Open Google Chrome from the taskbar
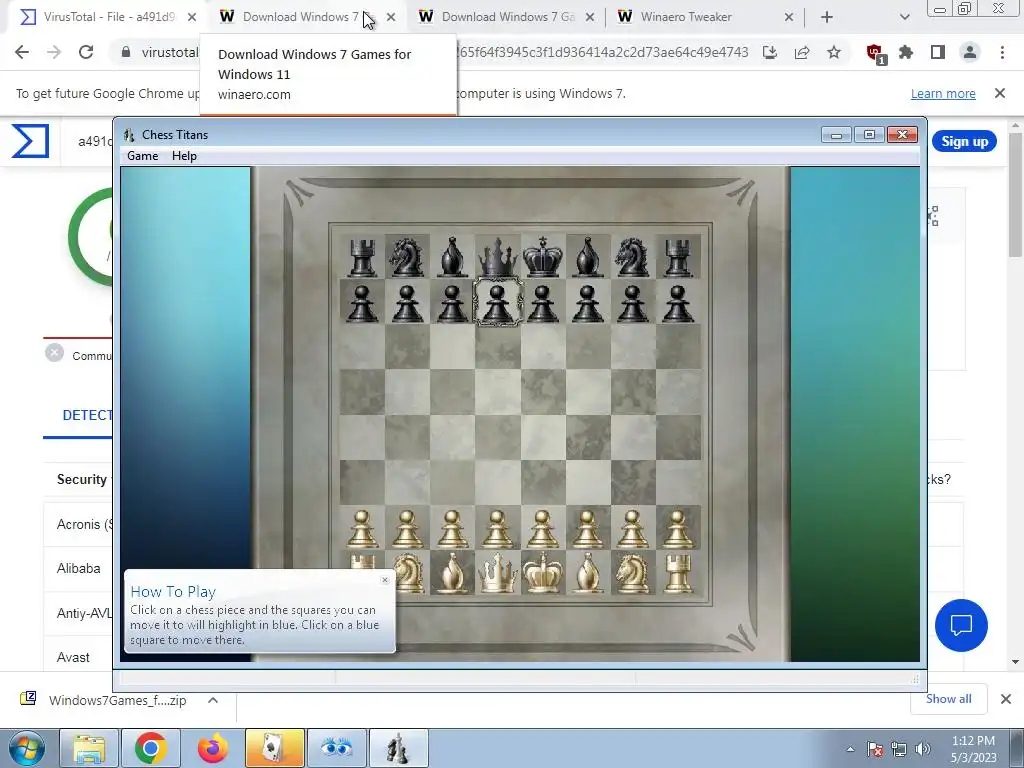 point(150,748)
